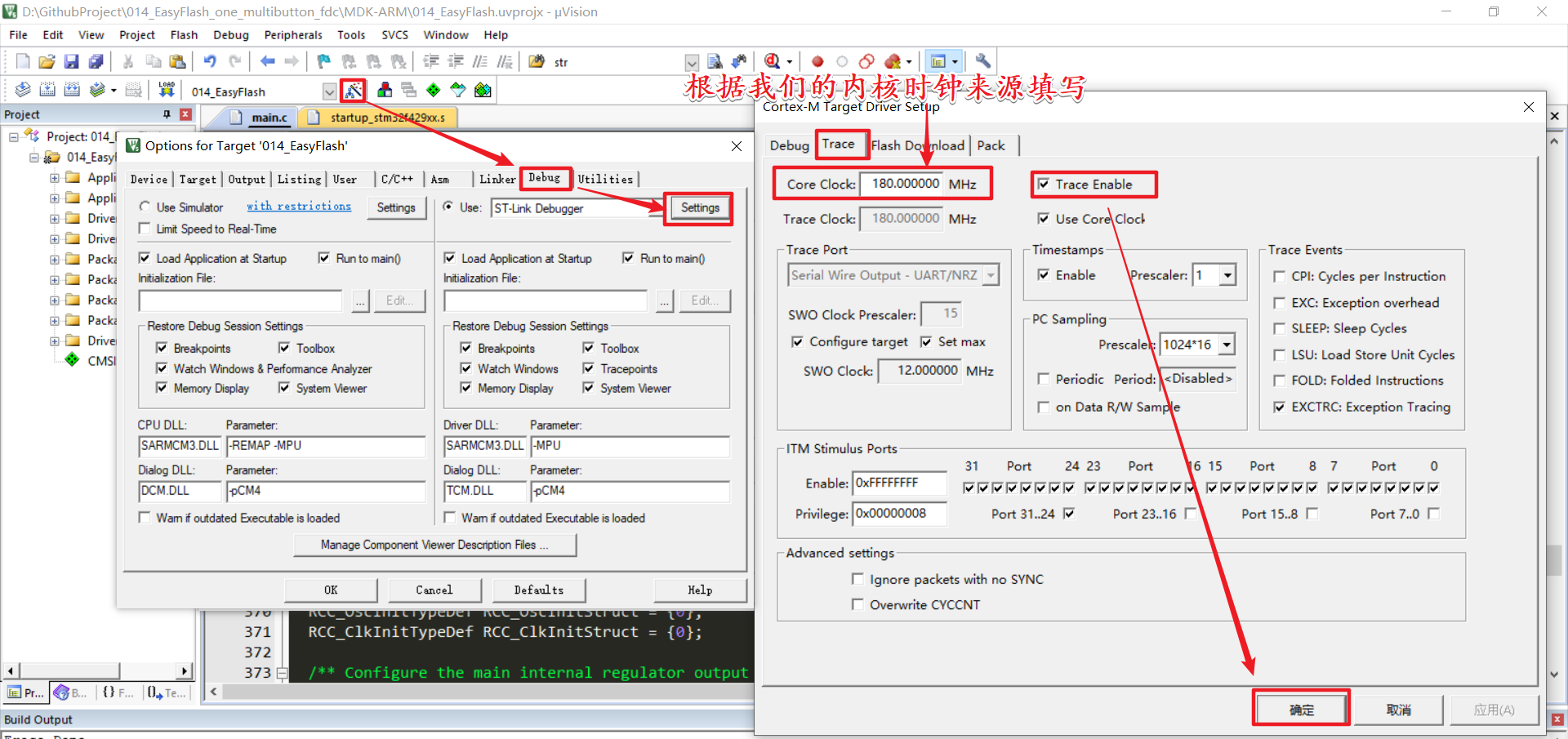The width and height of the screenshot is (1568, 739).
Task: Start debug session icon
Action: (x=773, y=61)
